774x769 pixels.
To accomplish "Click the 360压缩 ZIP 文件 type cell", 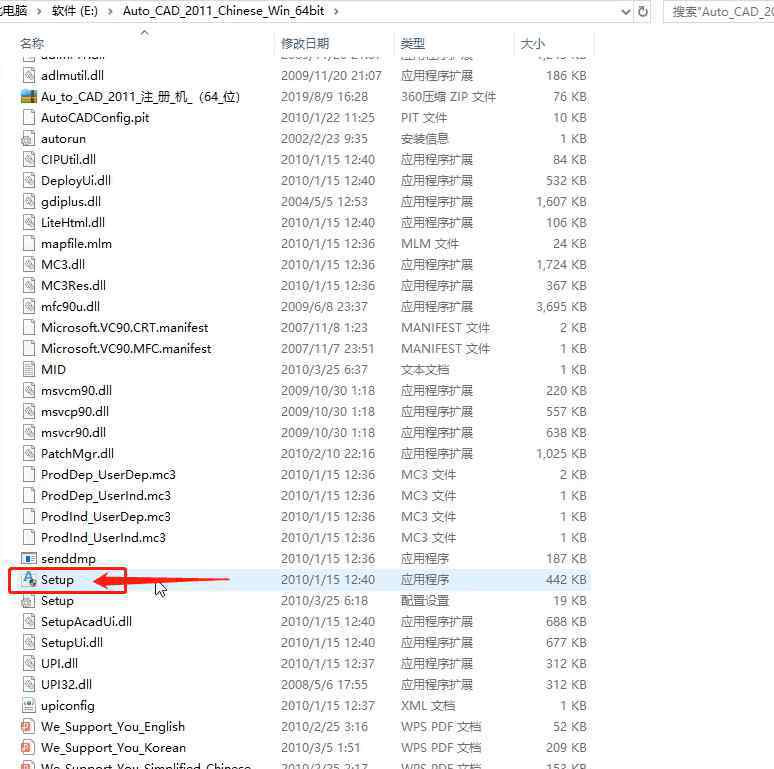I will tap(448, 97).
